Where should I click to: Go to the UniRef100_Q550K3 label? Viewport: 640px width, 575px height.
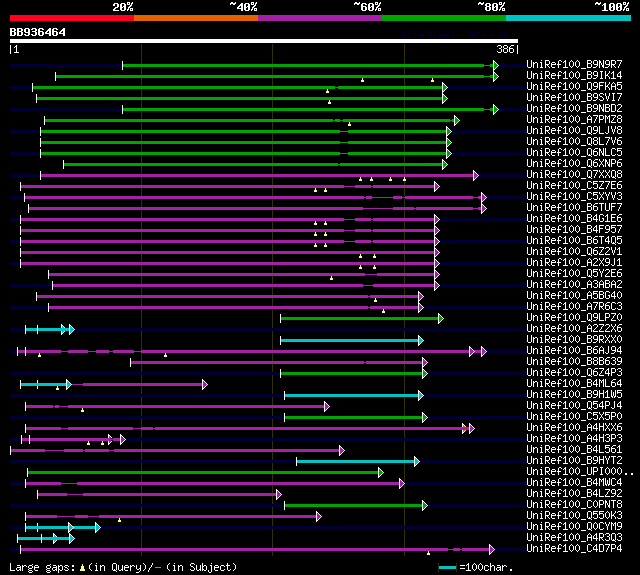point(574,516)
